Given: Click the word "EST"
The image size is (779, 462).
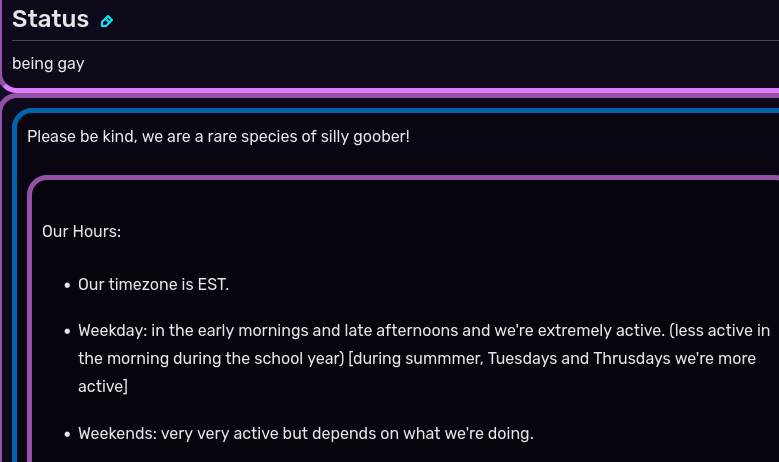Looking at the screenshot, I should tap(210, 285).
